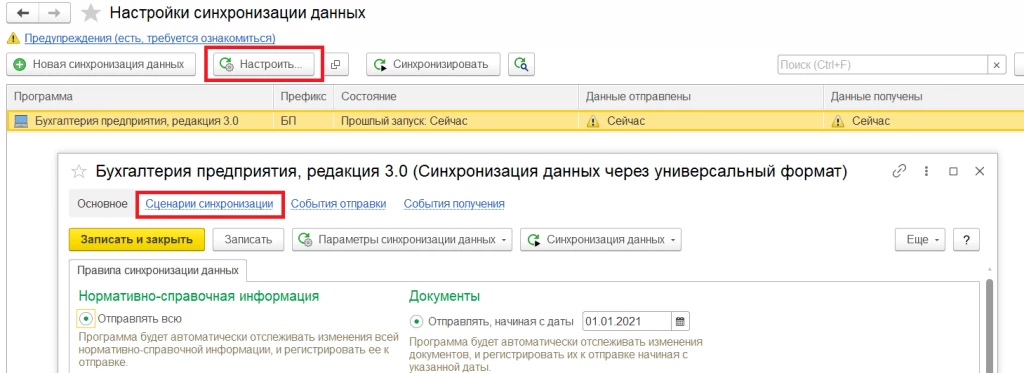Click the Записать button
1024x373 pixels.
point(248,239)
